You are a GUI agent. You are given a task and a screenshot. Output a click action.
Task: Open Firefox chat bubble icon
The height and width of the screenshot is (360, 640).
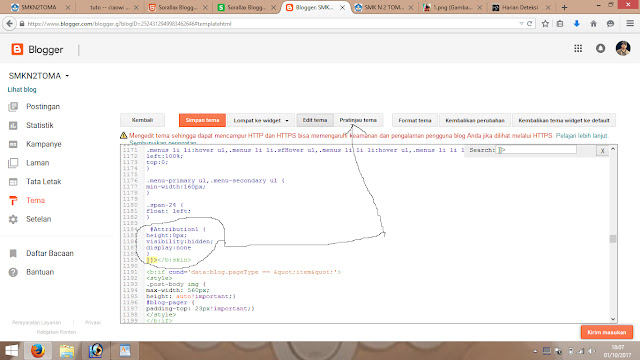coord(610,24)
